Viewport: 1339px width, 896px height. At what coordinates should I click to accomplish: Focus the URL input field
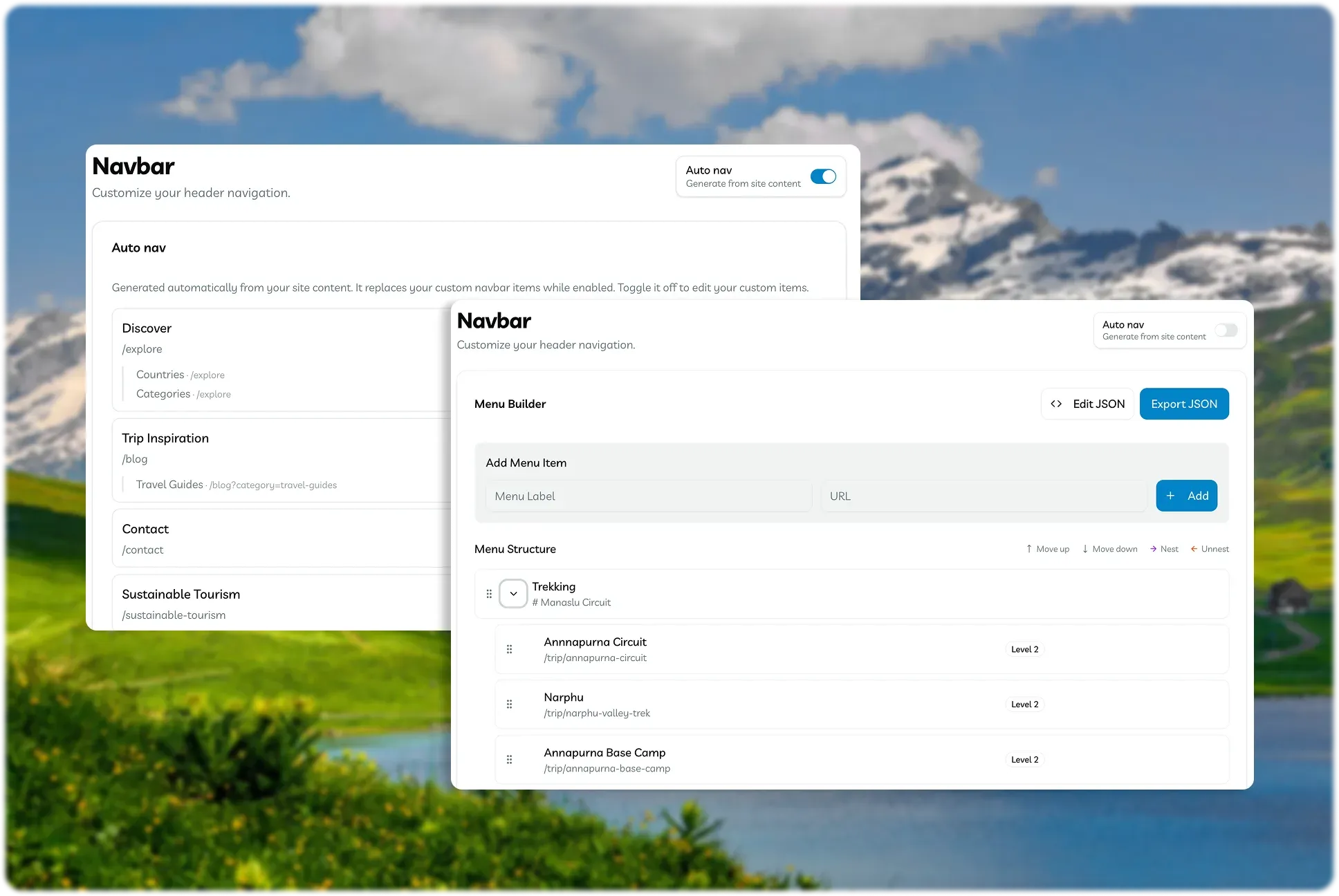[984, 496]
